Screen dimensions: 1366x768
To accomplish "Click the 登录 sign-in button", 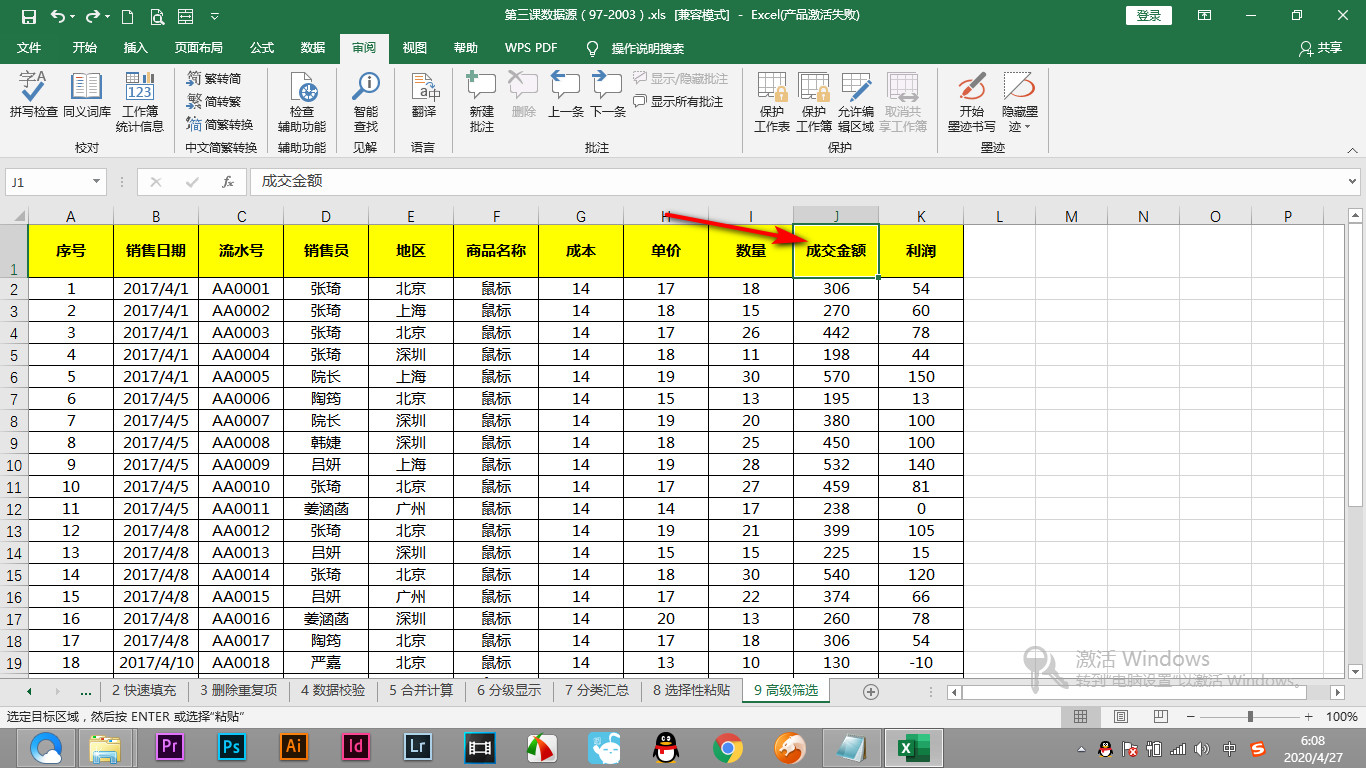I will [1147, 15].
